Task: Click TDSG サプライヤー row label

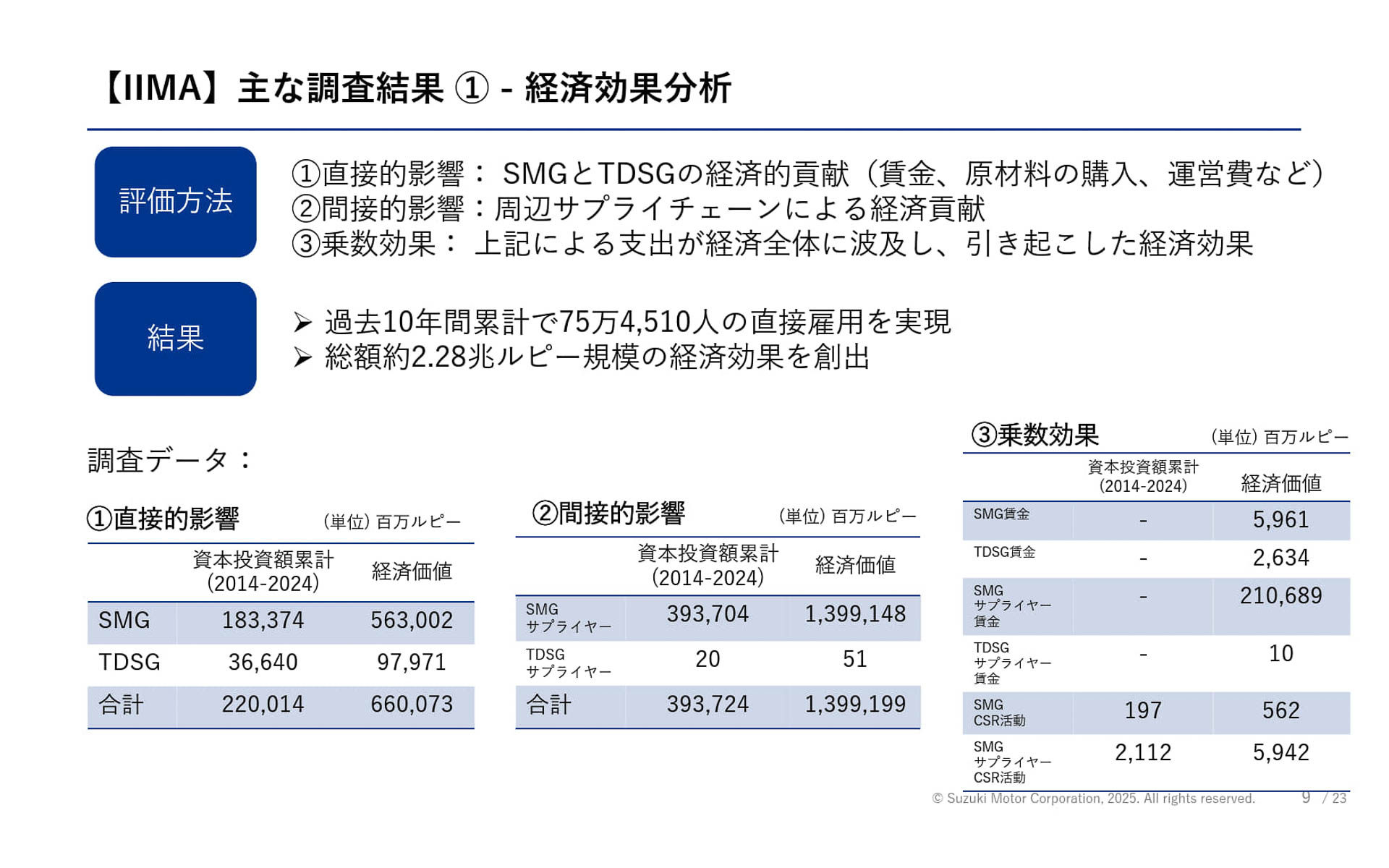Action: tap(569, 663)
